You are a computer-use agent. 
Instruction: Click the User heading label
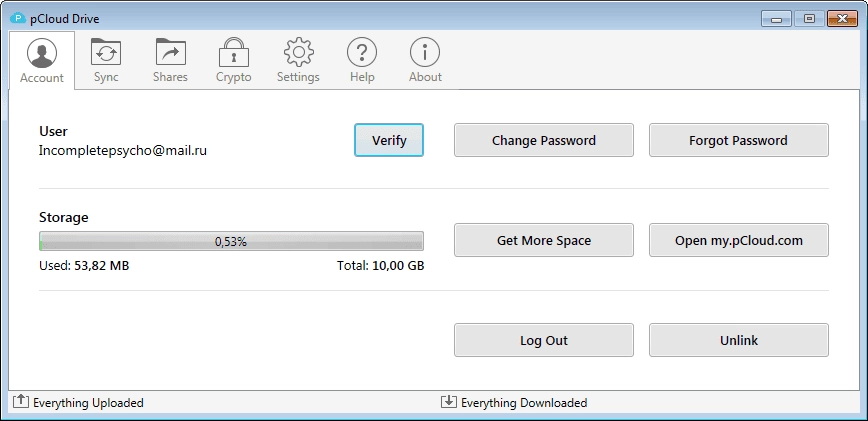click(x=53, y=131)
